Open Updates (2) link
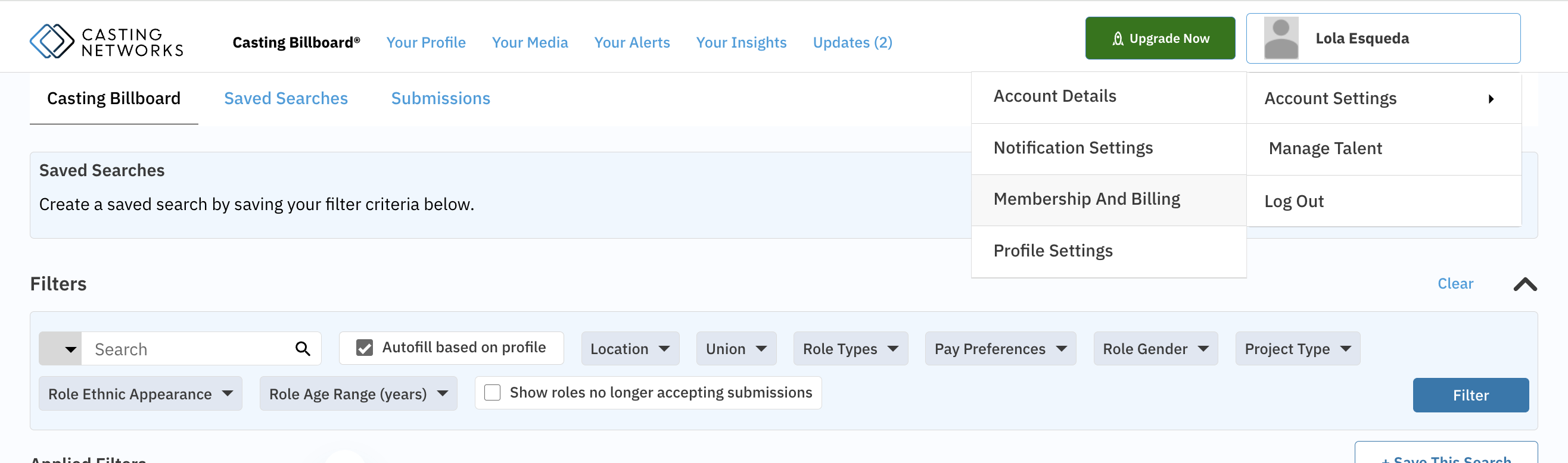1568x463 pixels. click(852, 42)
